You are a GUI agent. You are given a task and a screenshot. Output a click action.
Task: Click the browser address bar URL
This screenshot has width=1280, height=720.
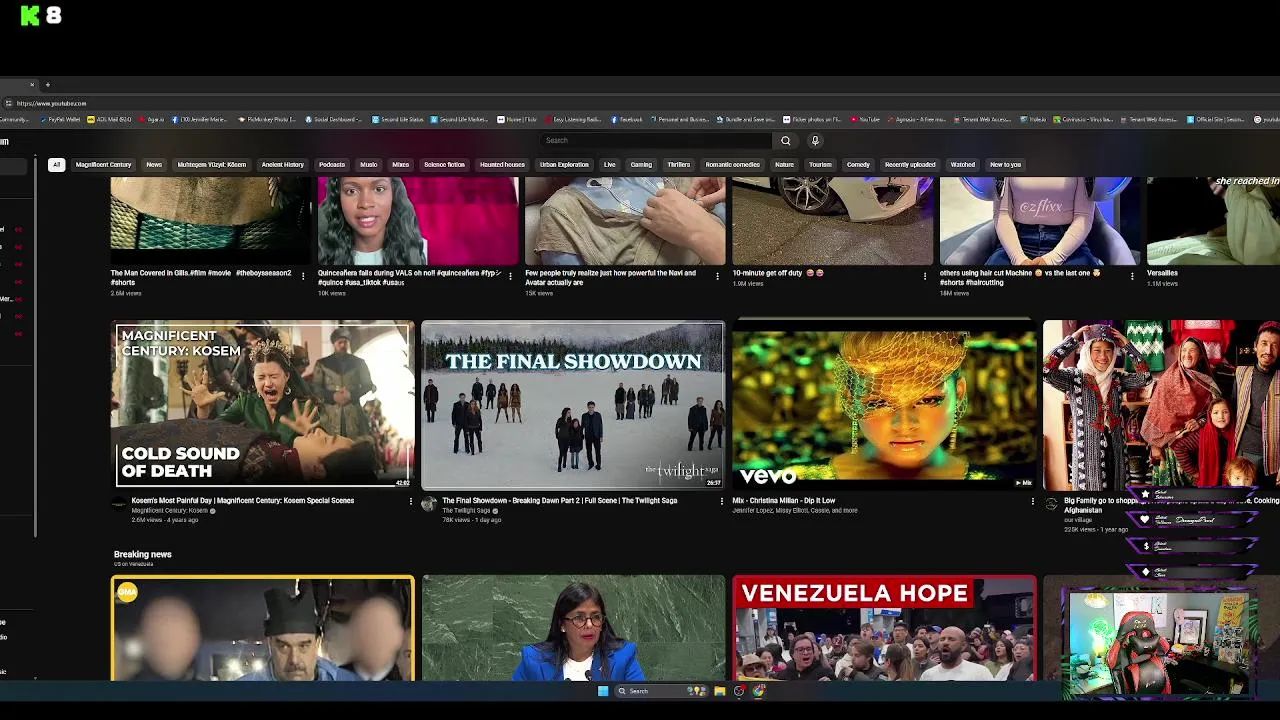pos(51,103)
